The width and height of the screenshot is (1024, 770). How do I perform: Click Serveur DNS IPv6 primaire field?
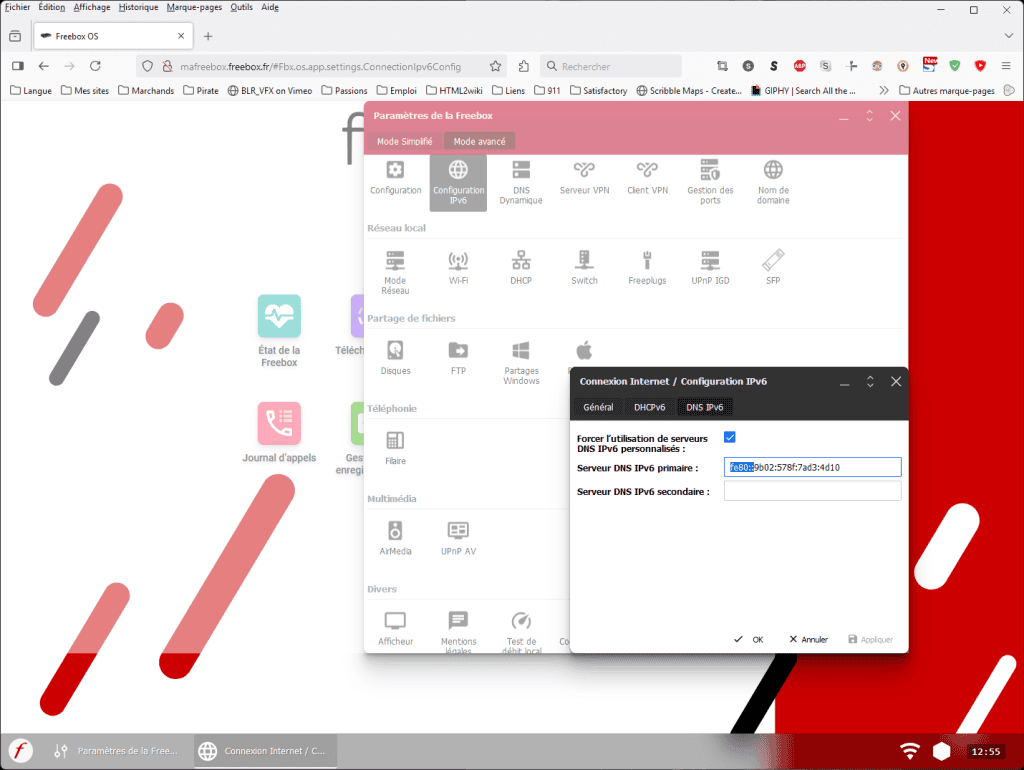(x=812, y=467)
